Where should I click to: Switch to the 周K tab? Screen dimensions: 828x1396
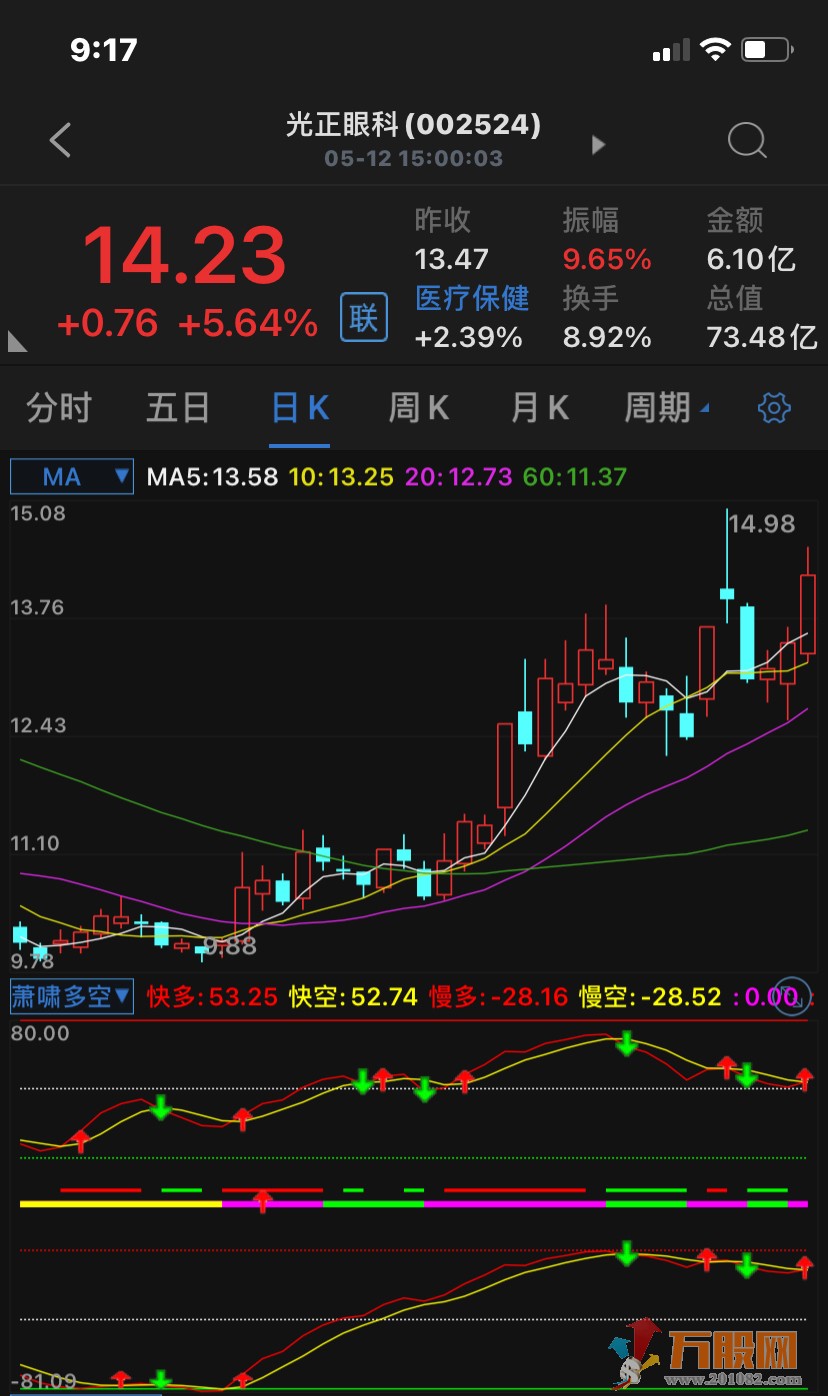coord(418,408)
